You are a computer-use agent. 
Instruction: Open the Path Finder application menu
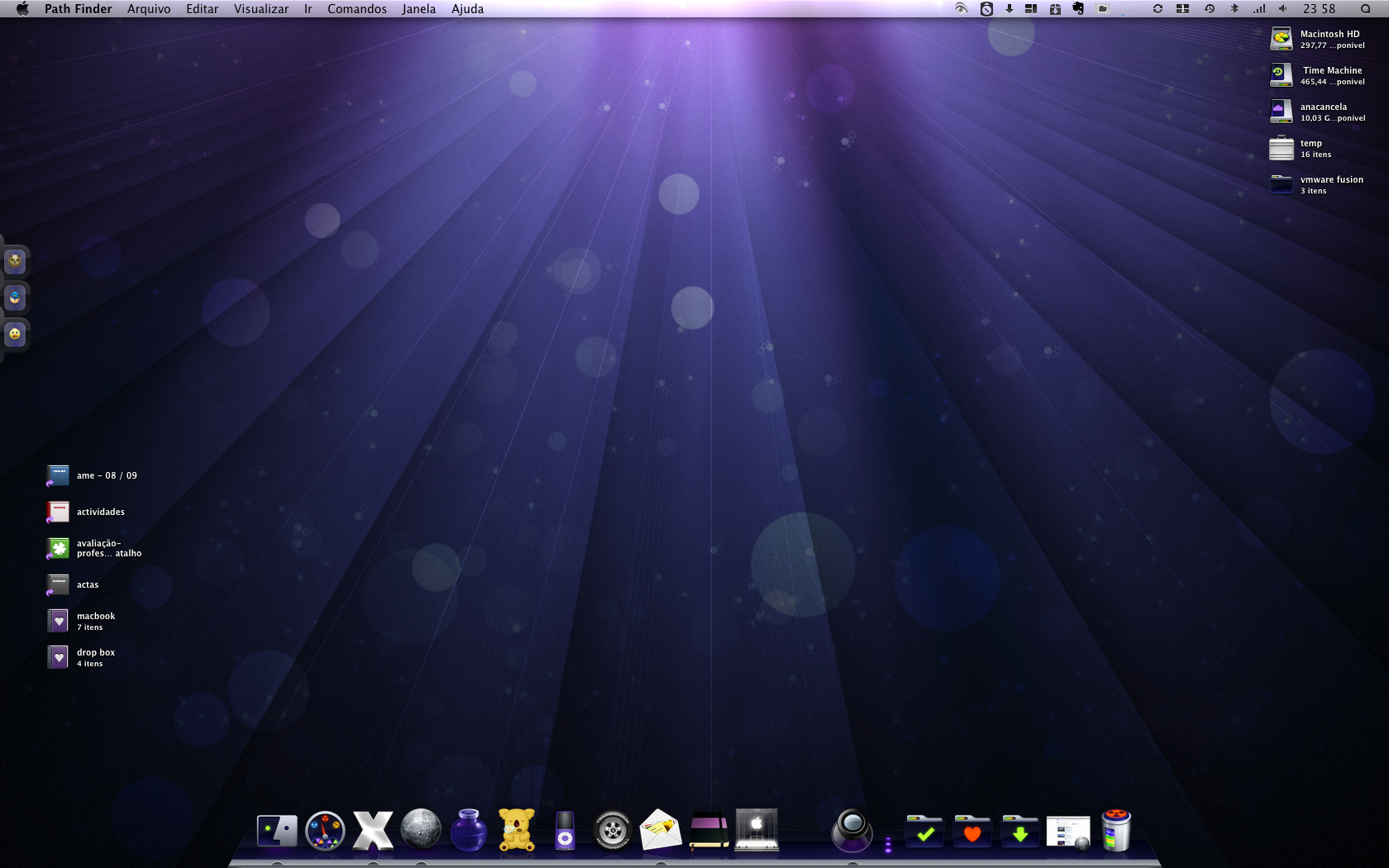click(x=78, y=9)
